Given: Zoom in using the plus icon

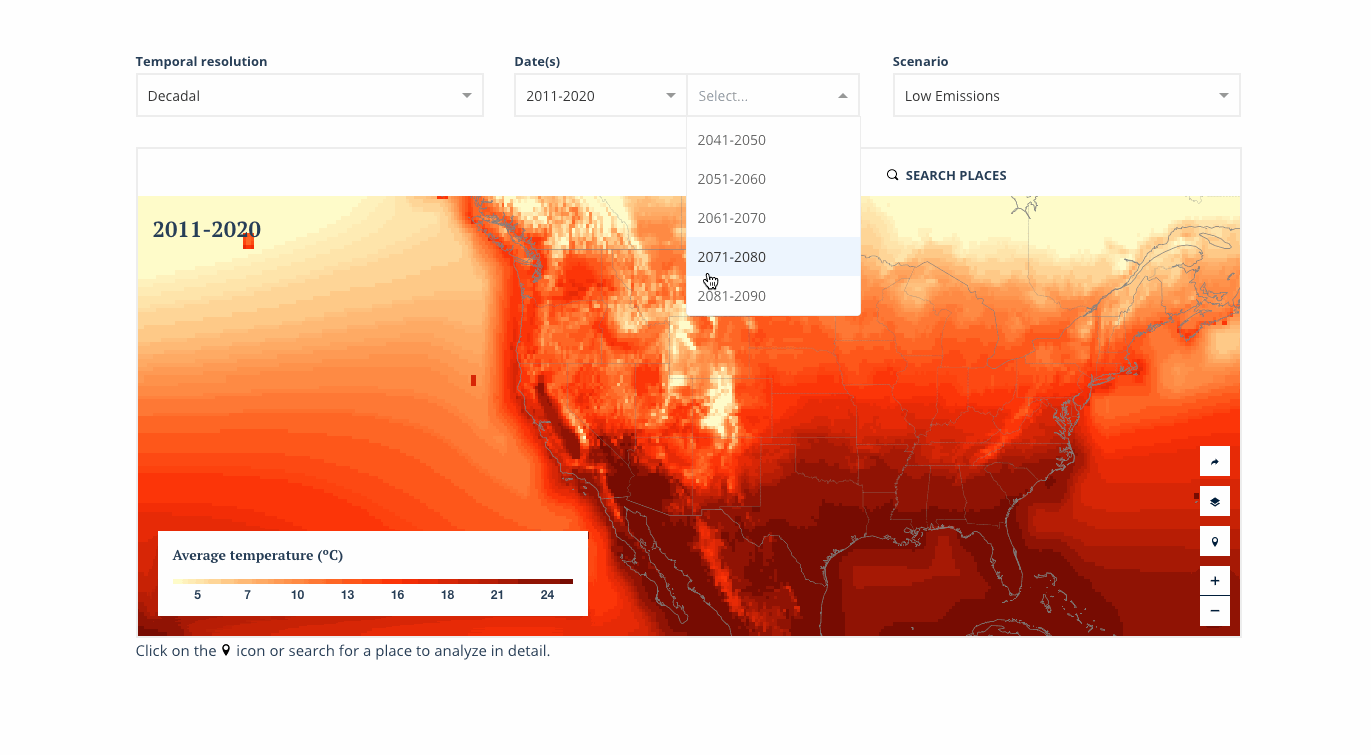Looking at the screenshot, I should pyautogui.click(x=1214, y=580).
